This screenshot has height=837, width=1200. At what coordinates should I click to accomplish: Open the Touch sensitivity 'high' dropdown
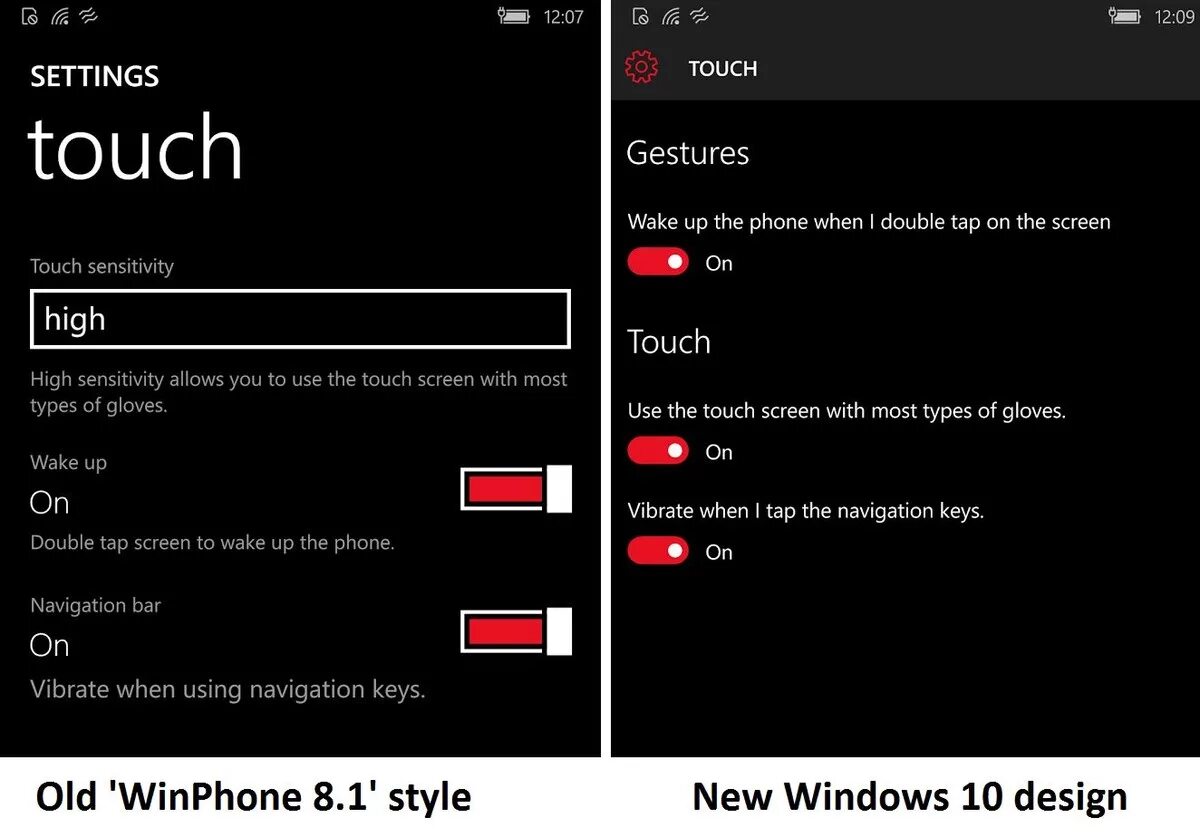[x=300, y=319]
